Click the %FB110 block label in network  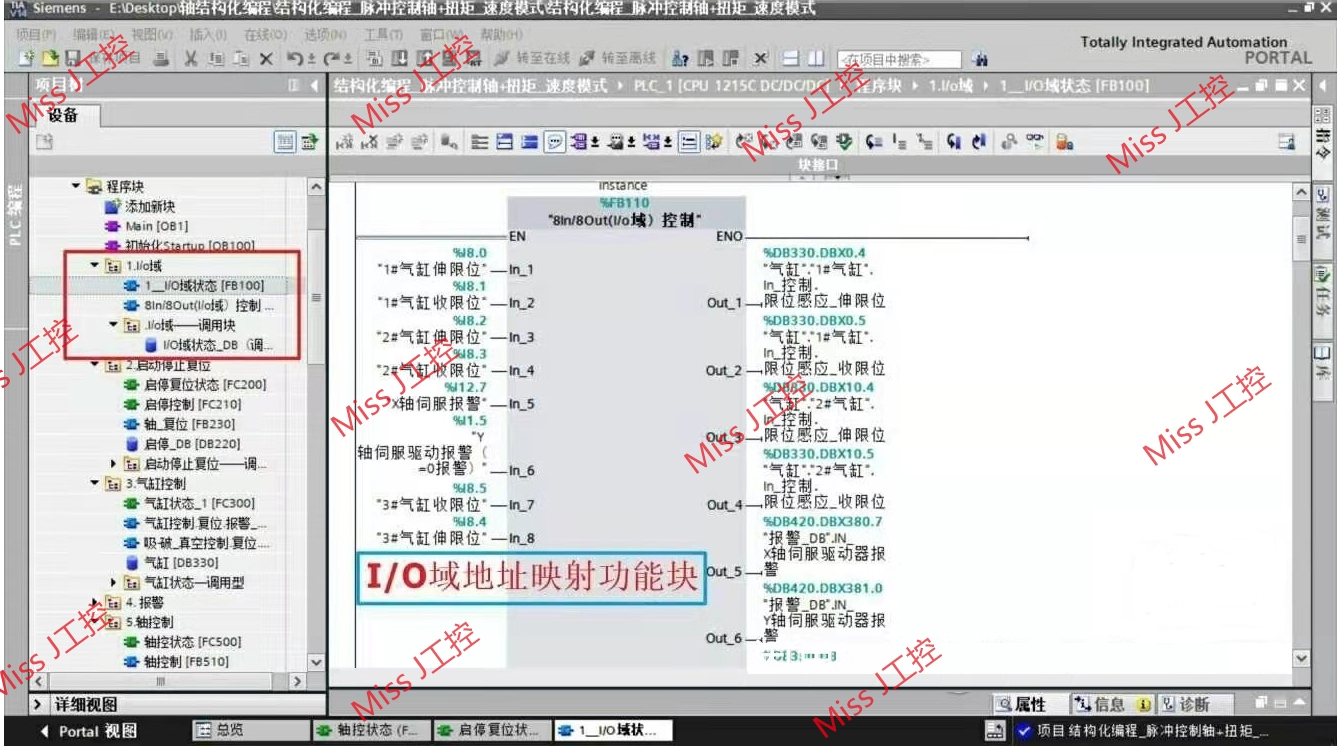pyautogui.click(x=624, y=203)
